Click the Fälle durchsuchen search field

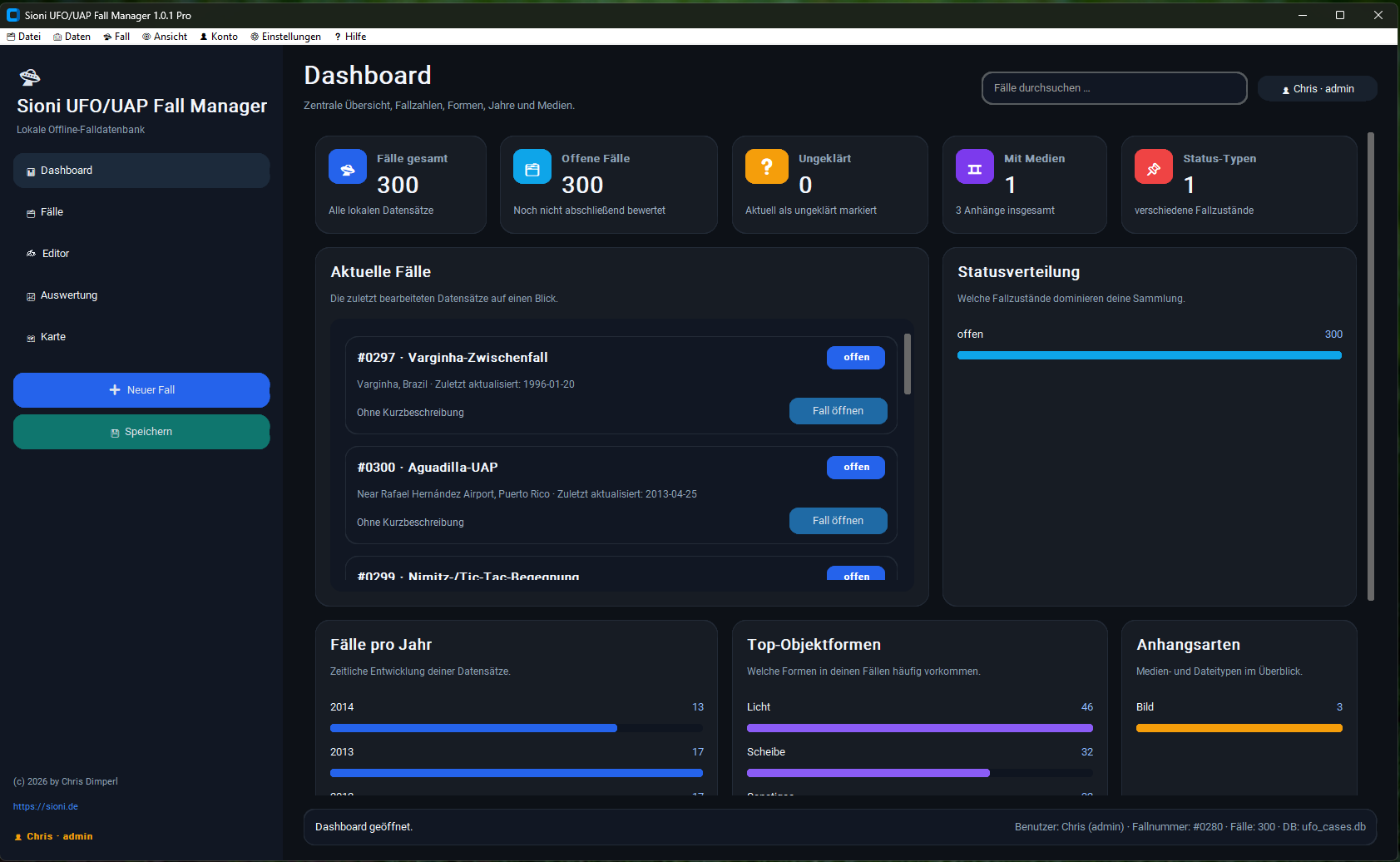coord(1114,87)
